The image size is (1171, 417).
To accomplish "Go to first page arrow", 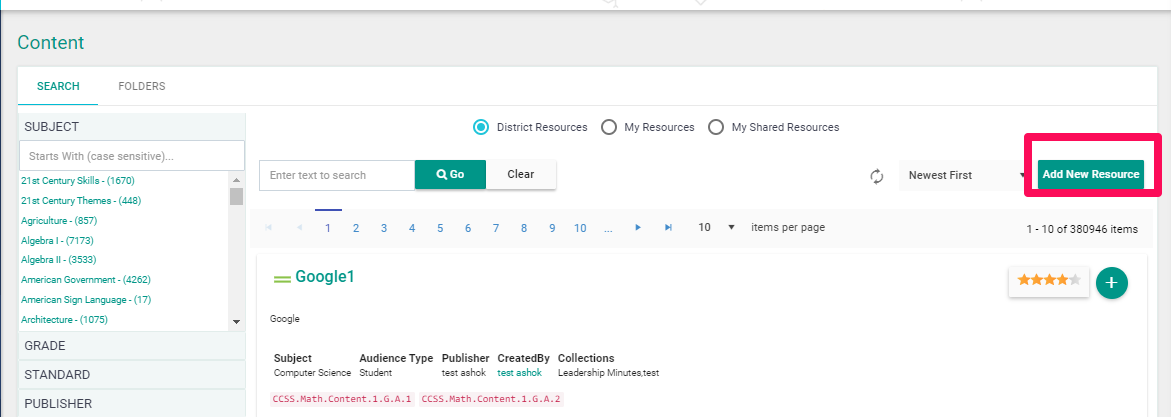I will pos(269,228).
